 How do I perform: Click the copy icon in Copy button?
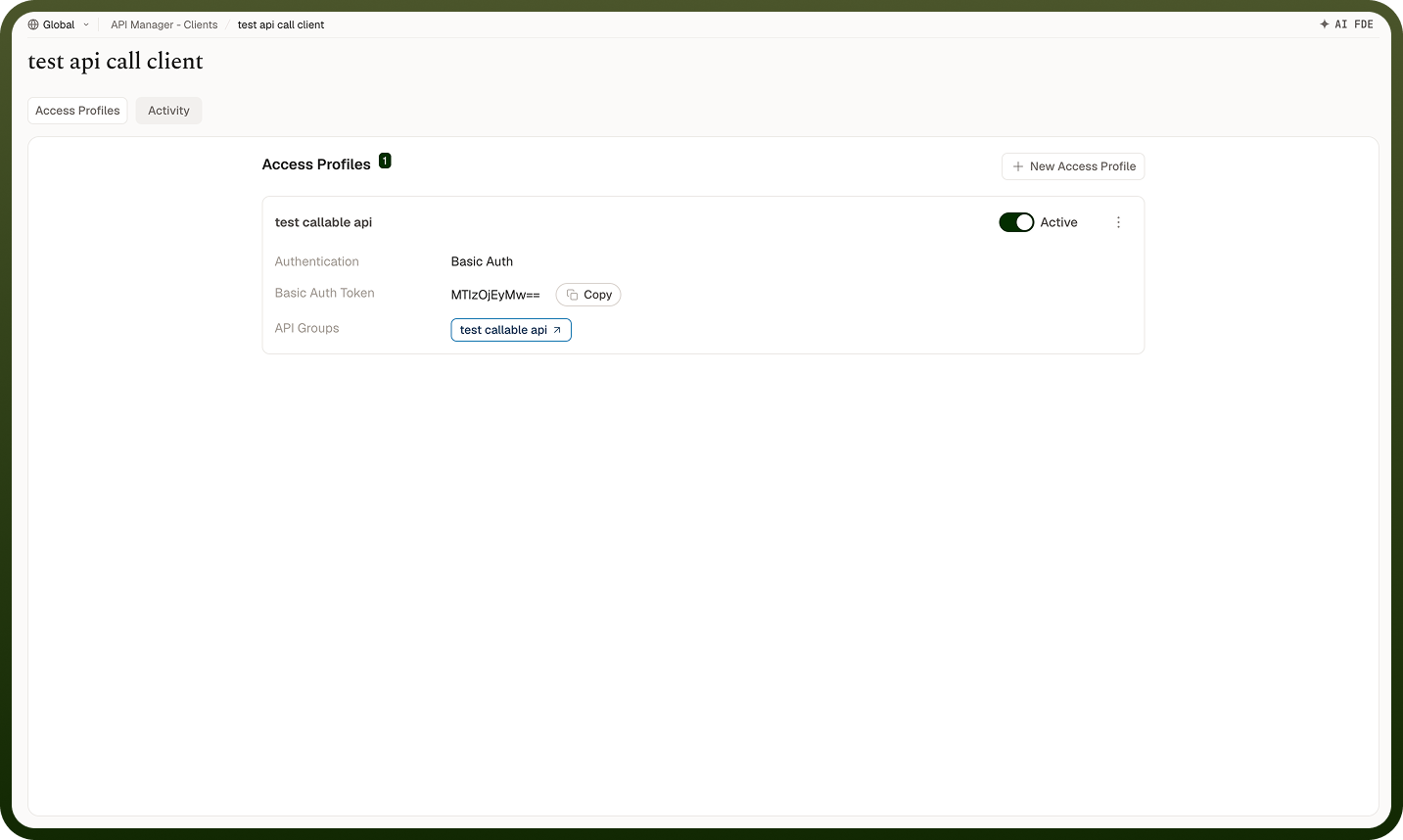(573, 295)
